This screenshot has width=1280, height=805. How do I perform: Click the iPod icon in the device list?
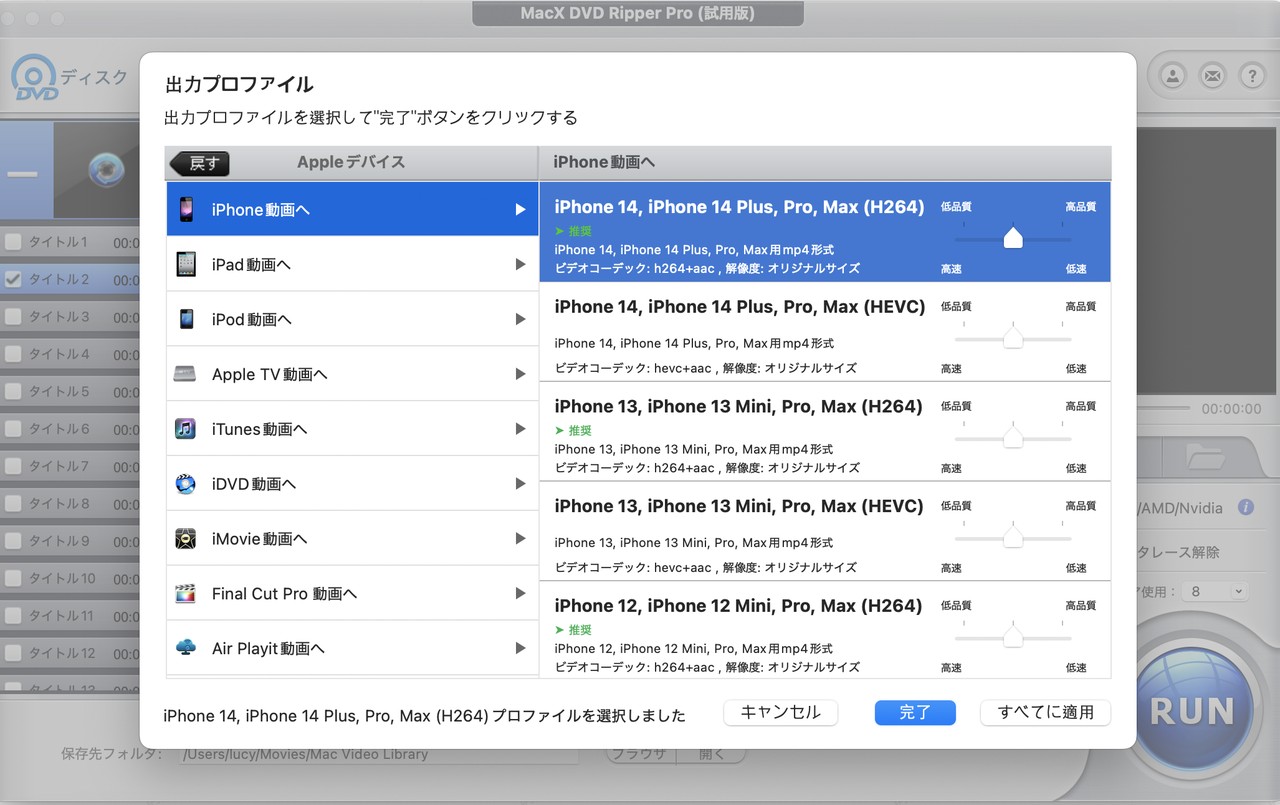(186, 319)
